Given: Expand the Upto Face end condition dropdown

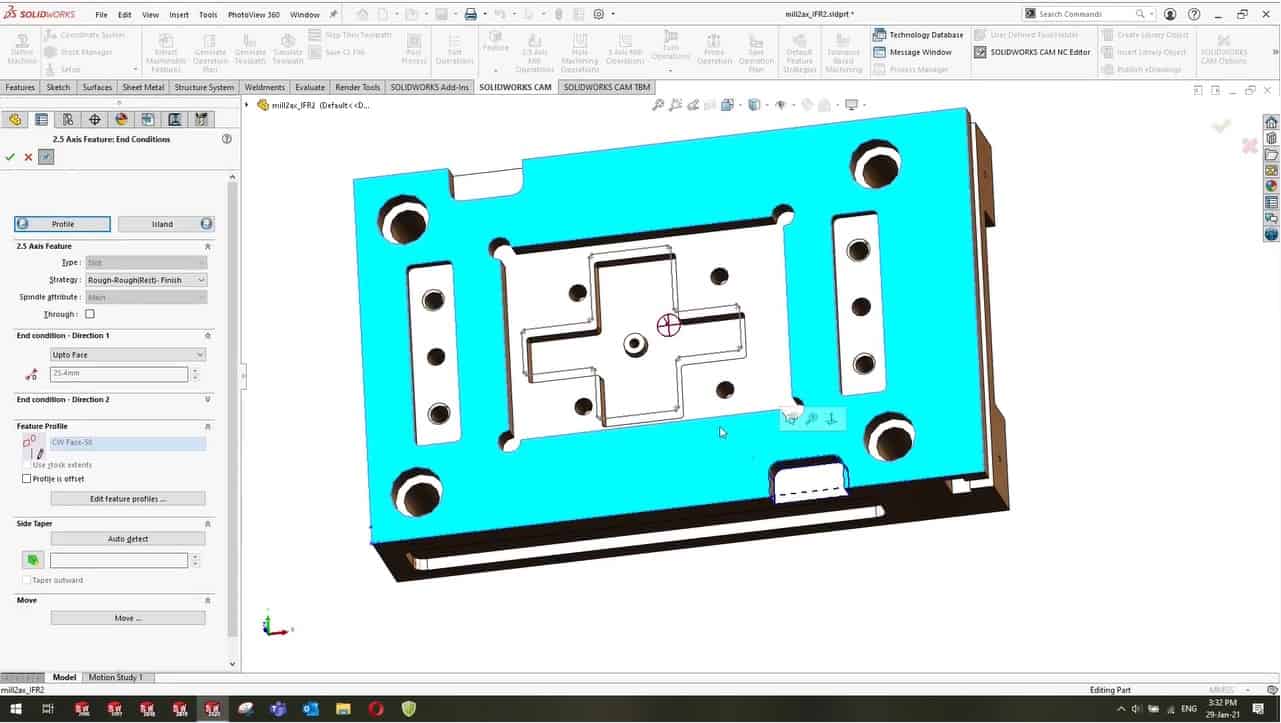Looking at the screenshot, I should [128, 355].
